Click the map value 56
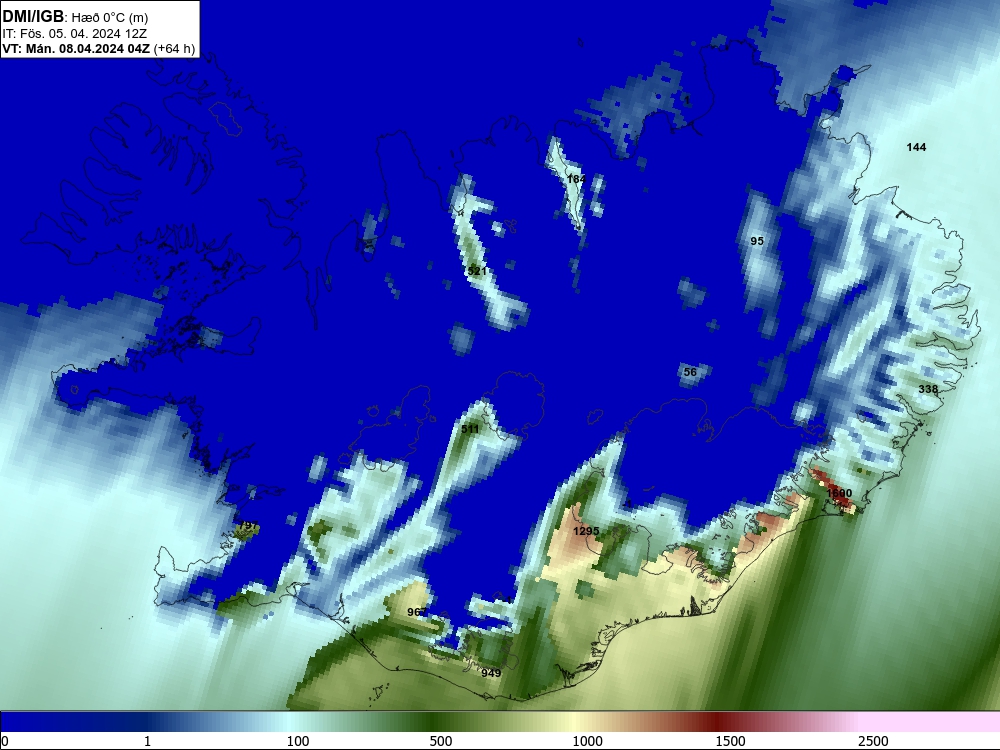1000x750 pixels. (690, 372)
